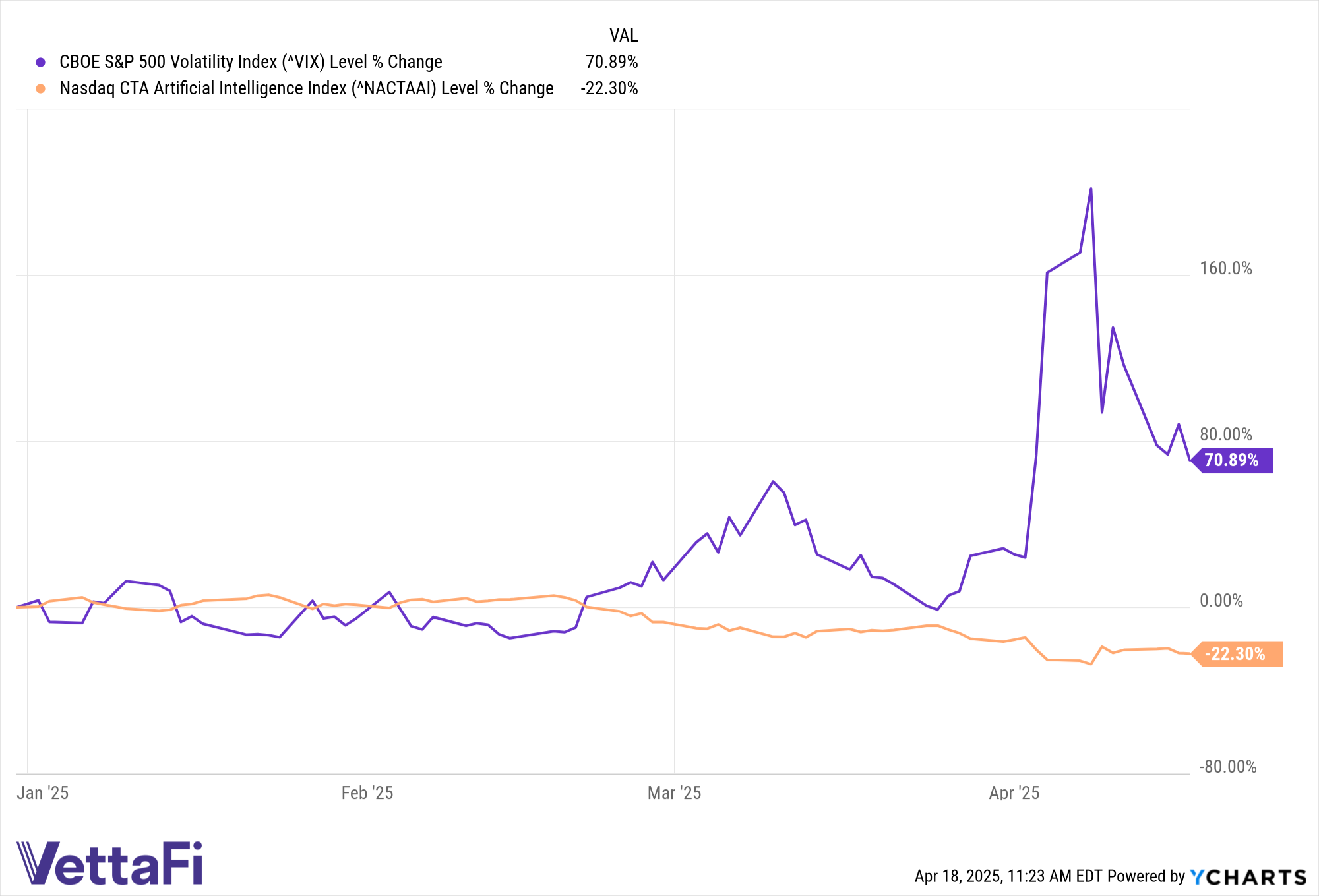This screenshot has width=1319, height=896.
Task: Click the YCharts logo
Action: [x=1248, y=877]
